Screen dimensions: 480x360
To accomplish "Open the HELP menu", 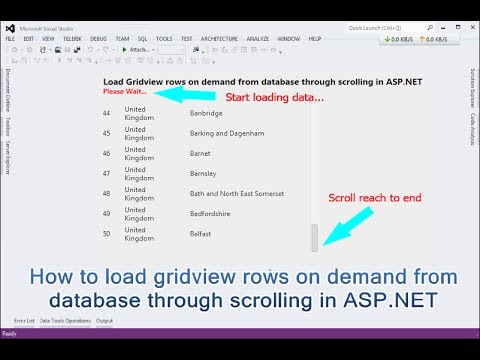I will [315, 39].
